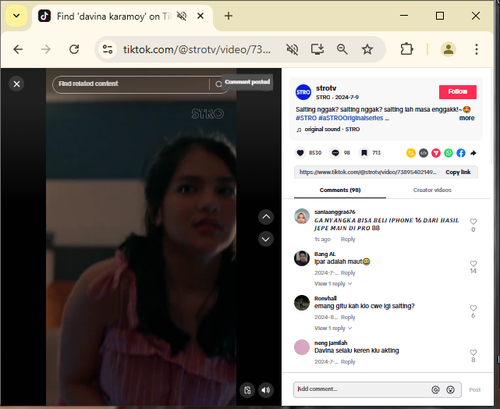
Task: Open the Chrome profile avatar
Action: [x=448, y=49]
